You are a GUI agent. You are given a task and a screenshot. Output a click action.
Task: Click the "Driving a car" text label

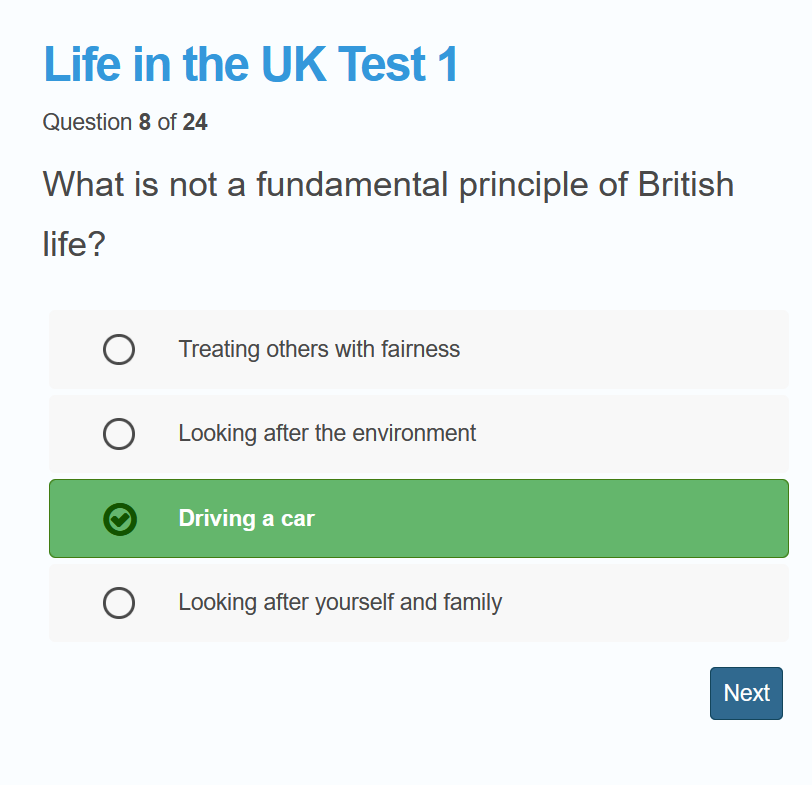tap(246, 518)
